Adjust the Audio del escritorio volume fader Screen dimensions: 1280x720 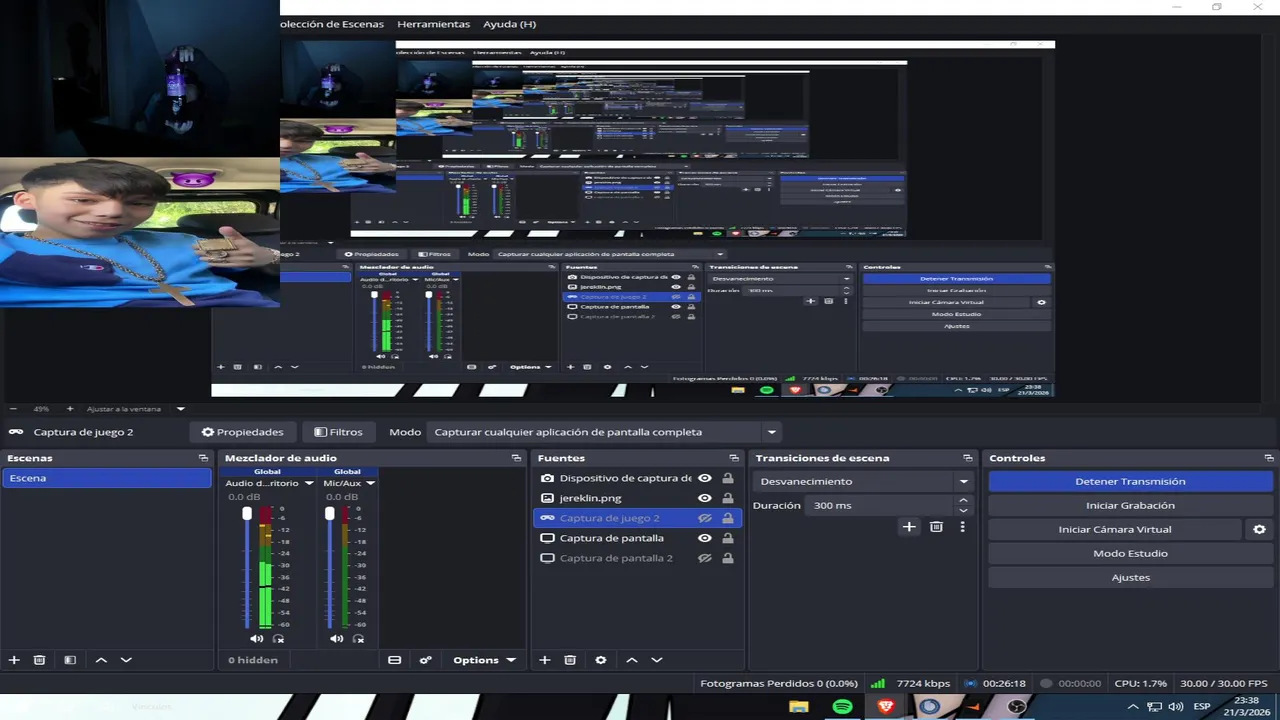coord(247,514)
